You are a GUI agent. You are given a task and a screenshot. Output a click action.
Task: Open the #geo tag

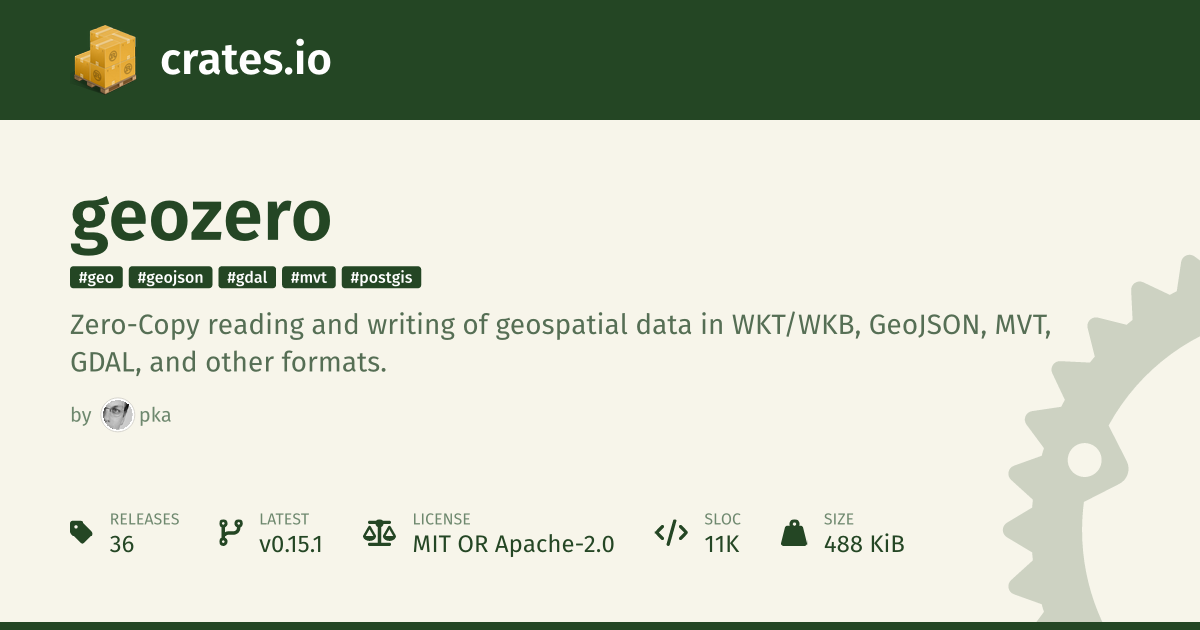tap(96, 278)
